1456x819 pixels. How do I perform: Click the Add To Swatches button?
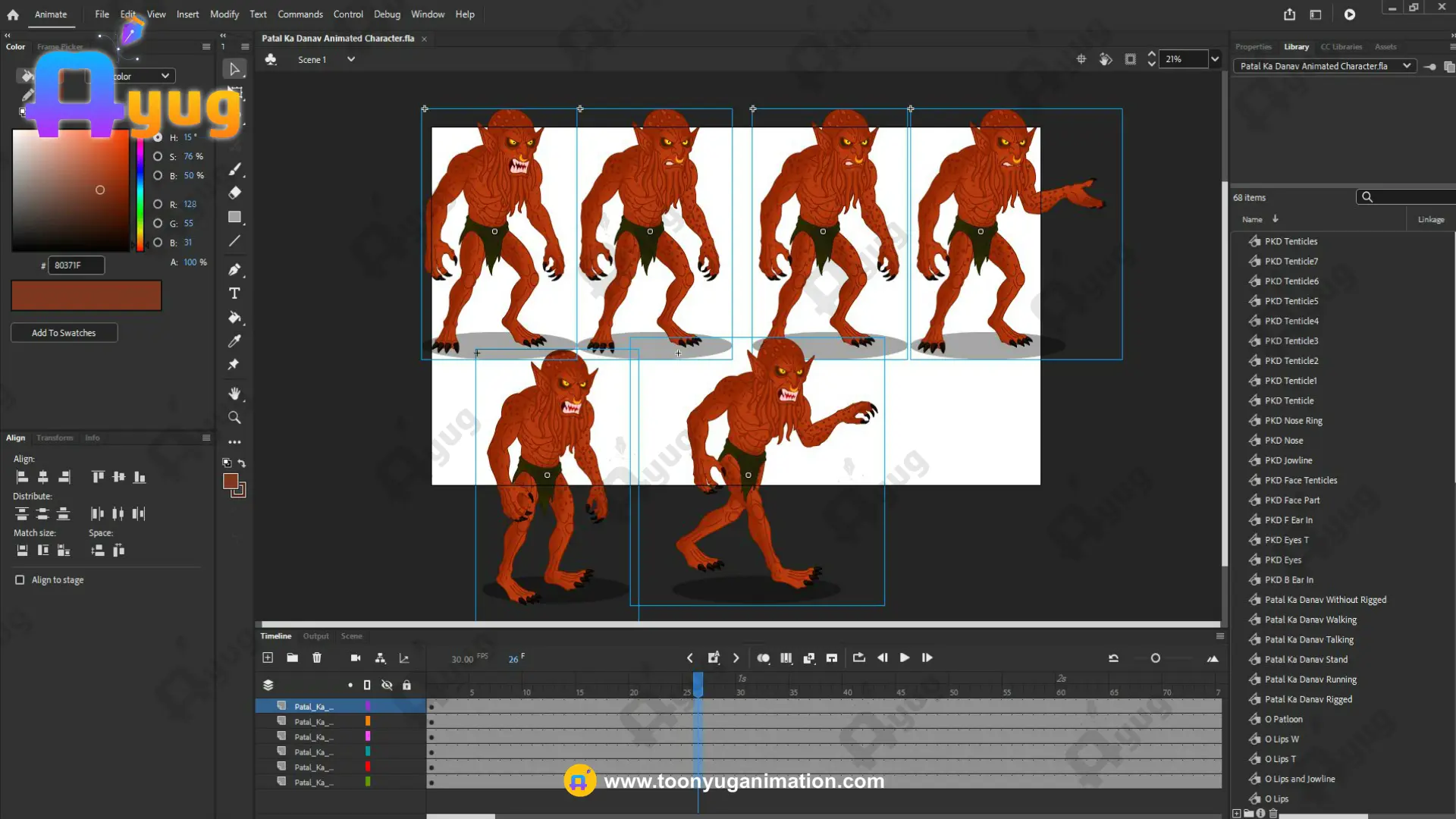(x=64, y=333)
